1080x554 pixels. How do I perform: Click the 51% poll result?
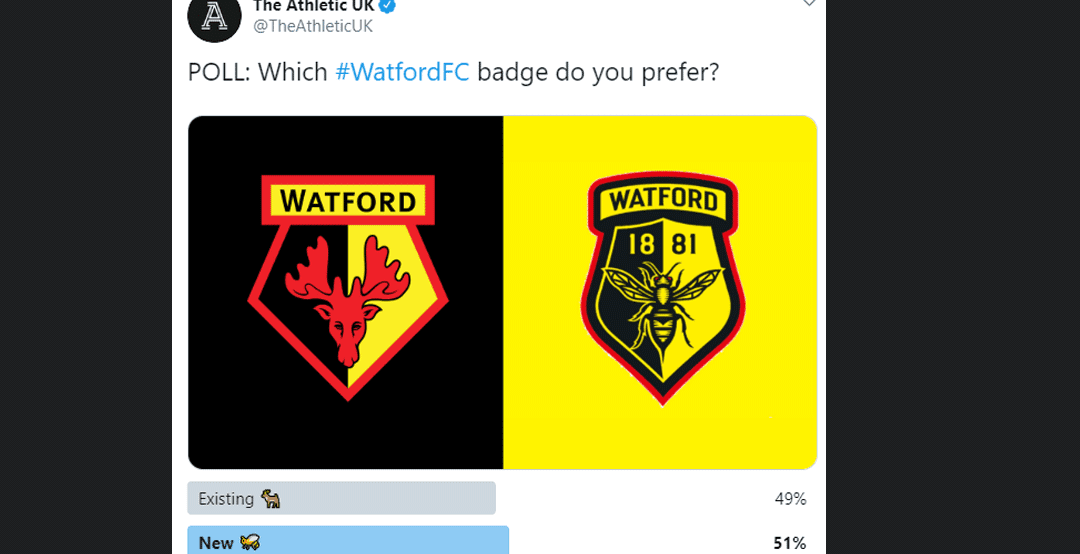point(789,543)
